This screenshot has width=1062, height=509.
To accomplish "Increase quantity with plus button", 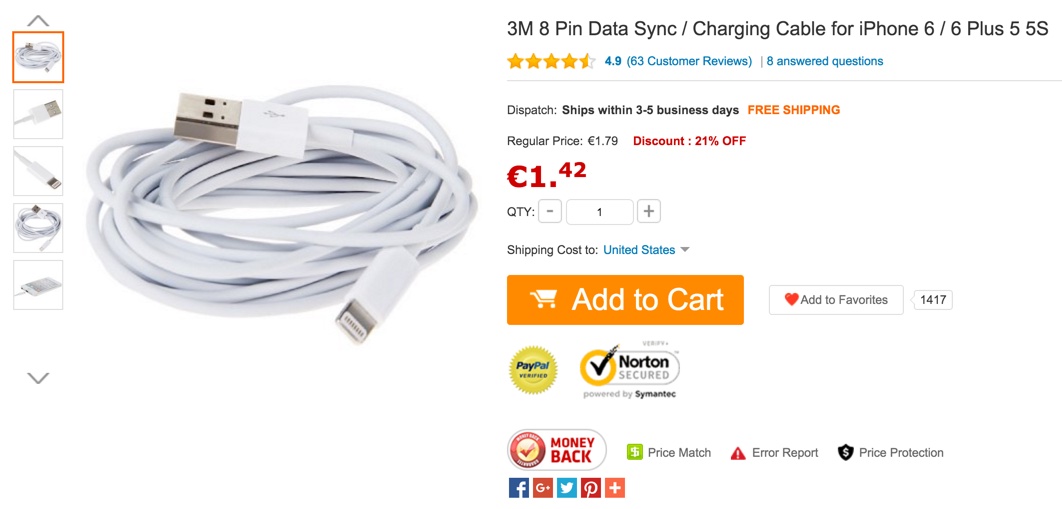I will (648, 212).
